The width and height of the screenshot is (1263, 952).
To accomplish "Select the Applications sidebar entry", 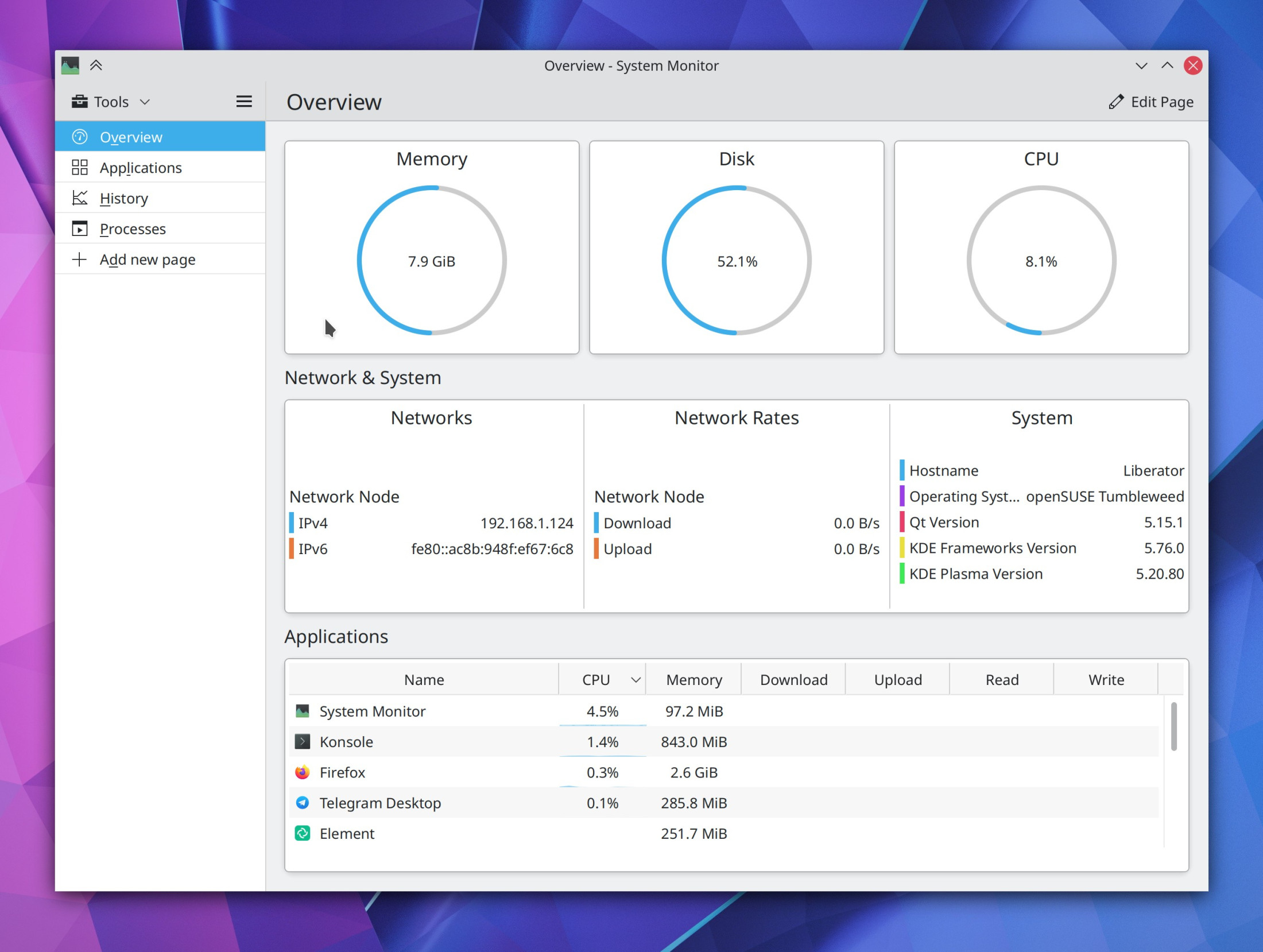I will click(x=140, y=167).
